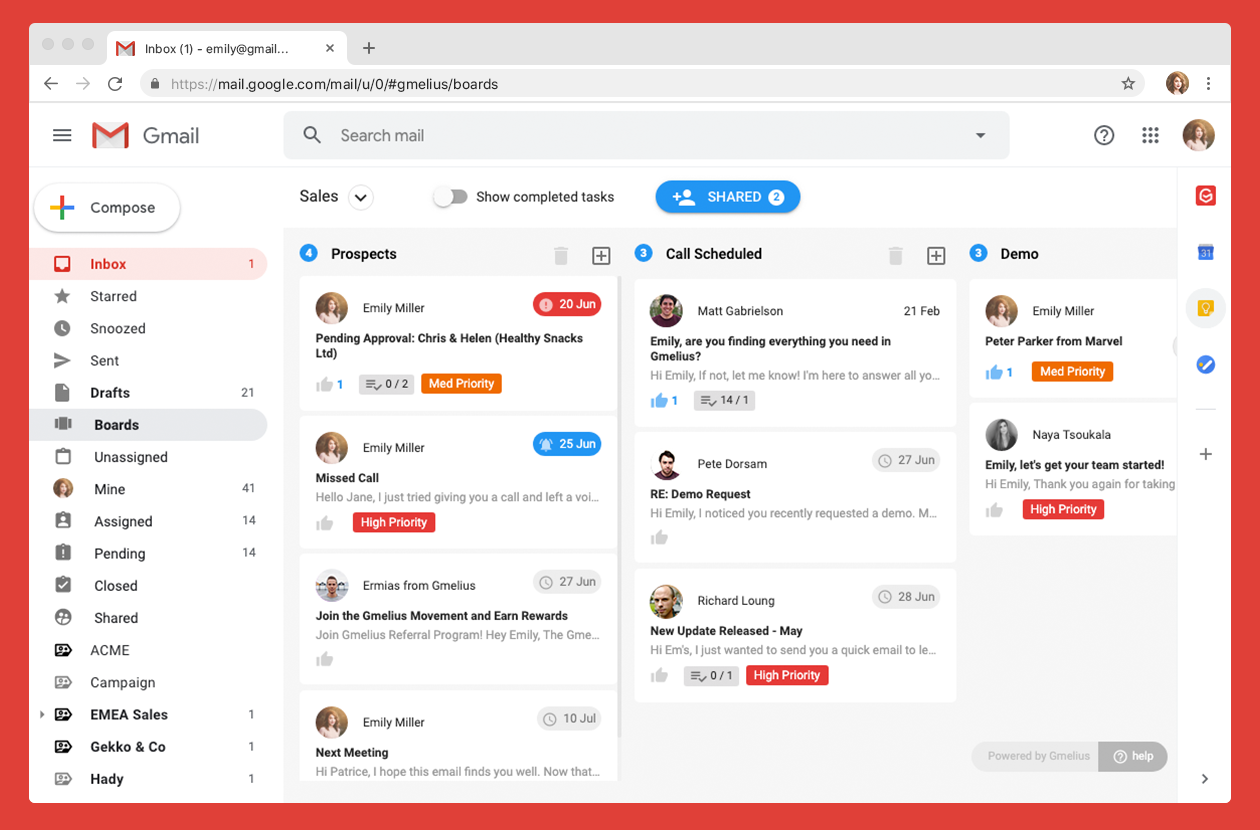Reload the page in the browser
This screenshot has width=1260, height=830.
click(x=115, y=84)
